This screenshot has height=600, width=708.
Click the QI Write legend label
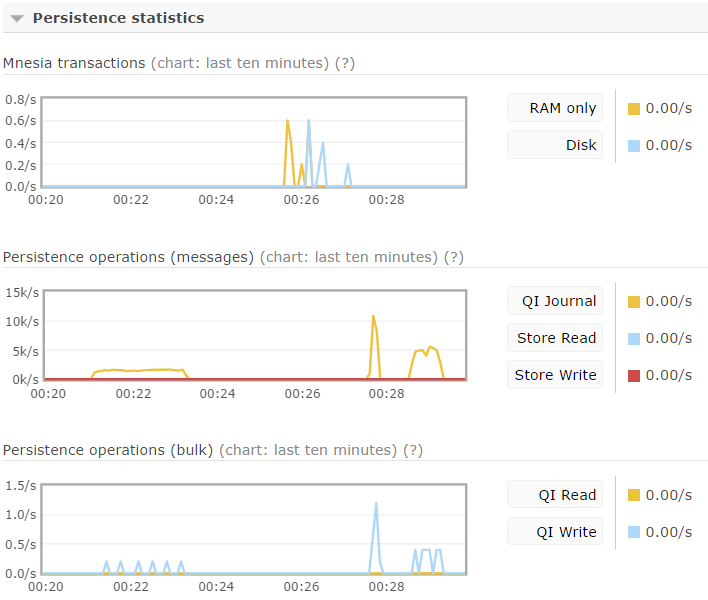(555, 532)
